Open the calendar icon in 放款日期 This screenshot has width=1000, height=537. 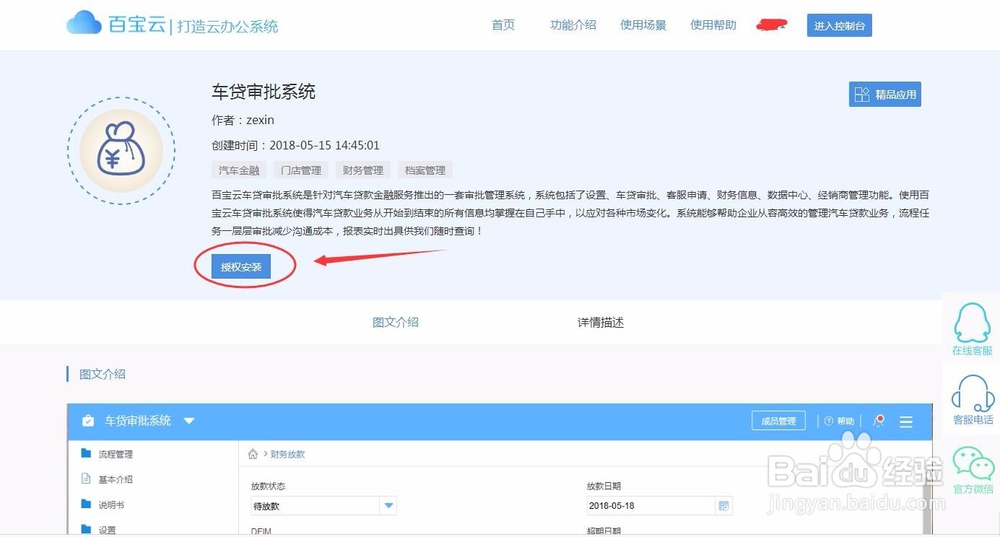tap(724, 506)
